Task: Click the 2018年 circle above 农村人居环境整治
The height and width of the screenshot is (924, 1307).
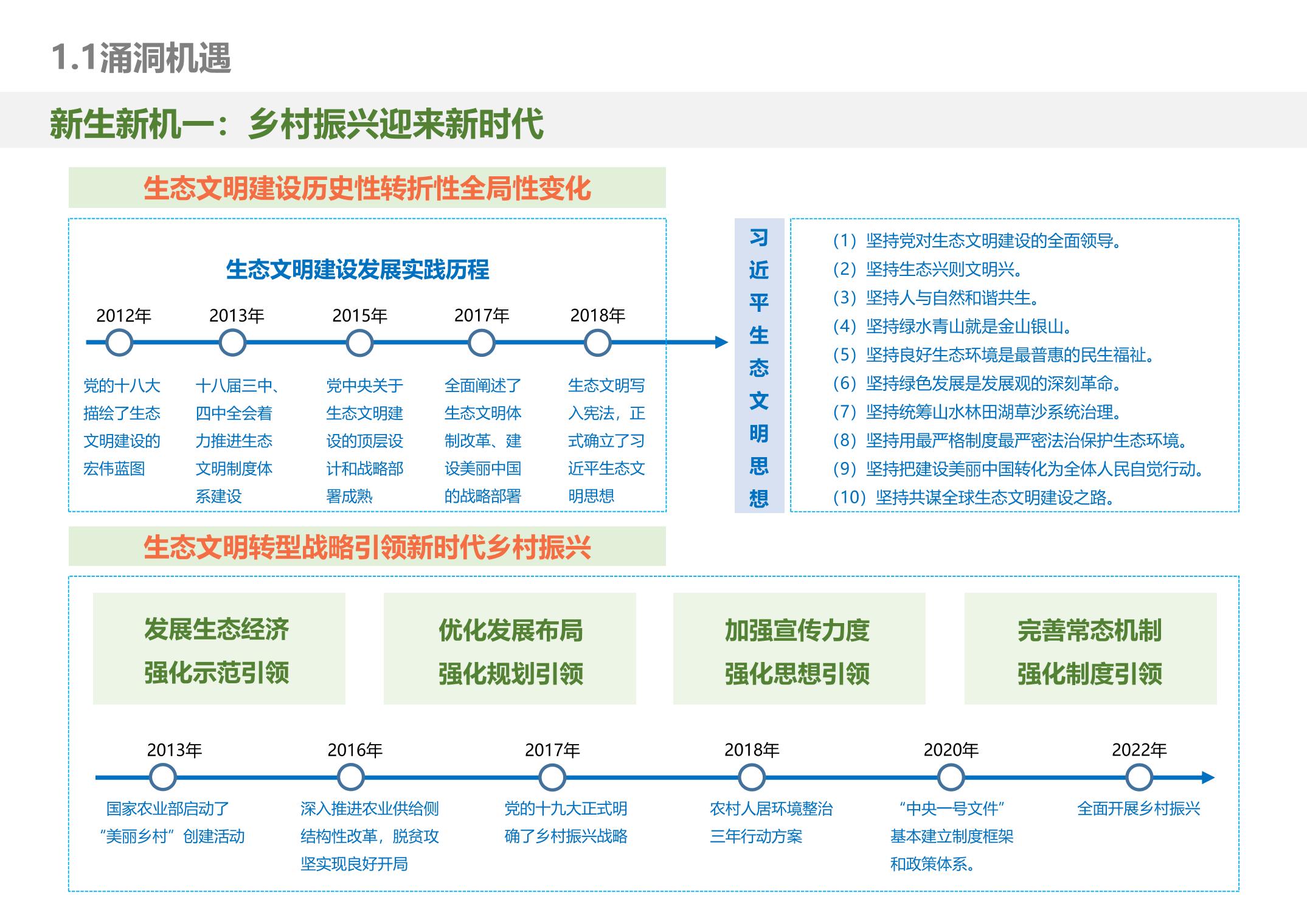Action: [x=752, y=777]
